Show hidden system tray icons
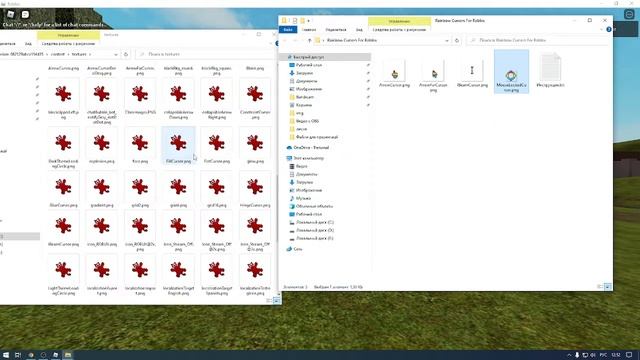This screenshot has width=640, height=360. (569, 355)
